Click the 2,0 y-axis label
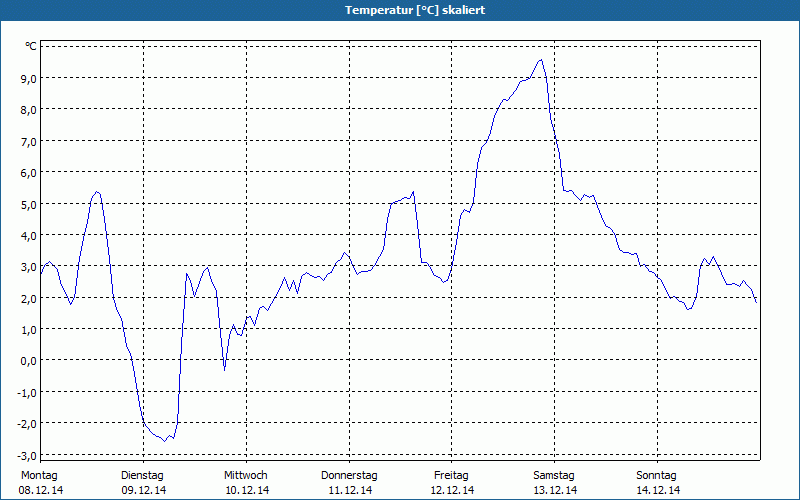Viewport: 800px width, 500px height. pos(29,298)
